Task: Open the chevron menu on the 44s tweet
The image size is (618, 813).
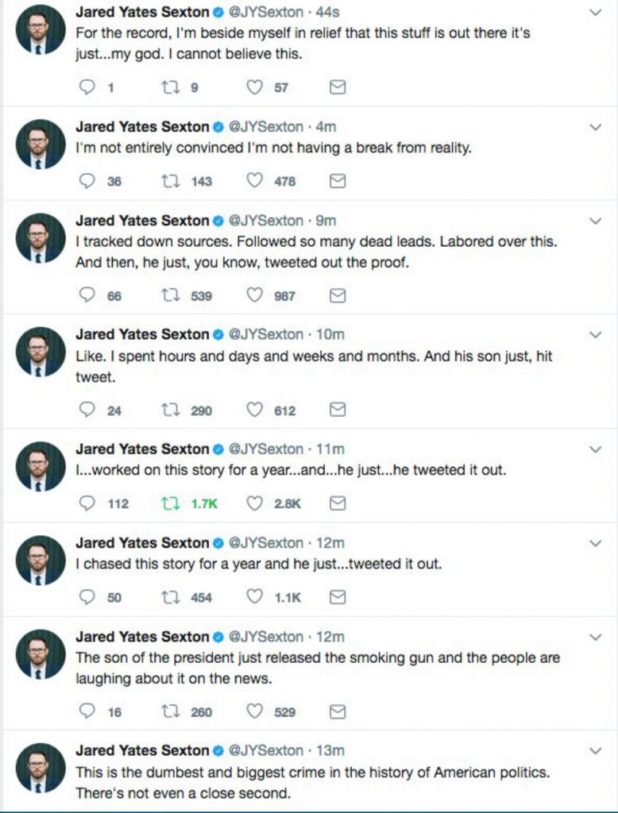Action: pos(596,13)
